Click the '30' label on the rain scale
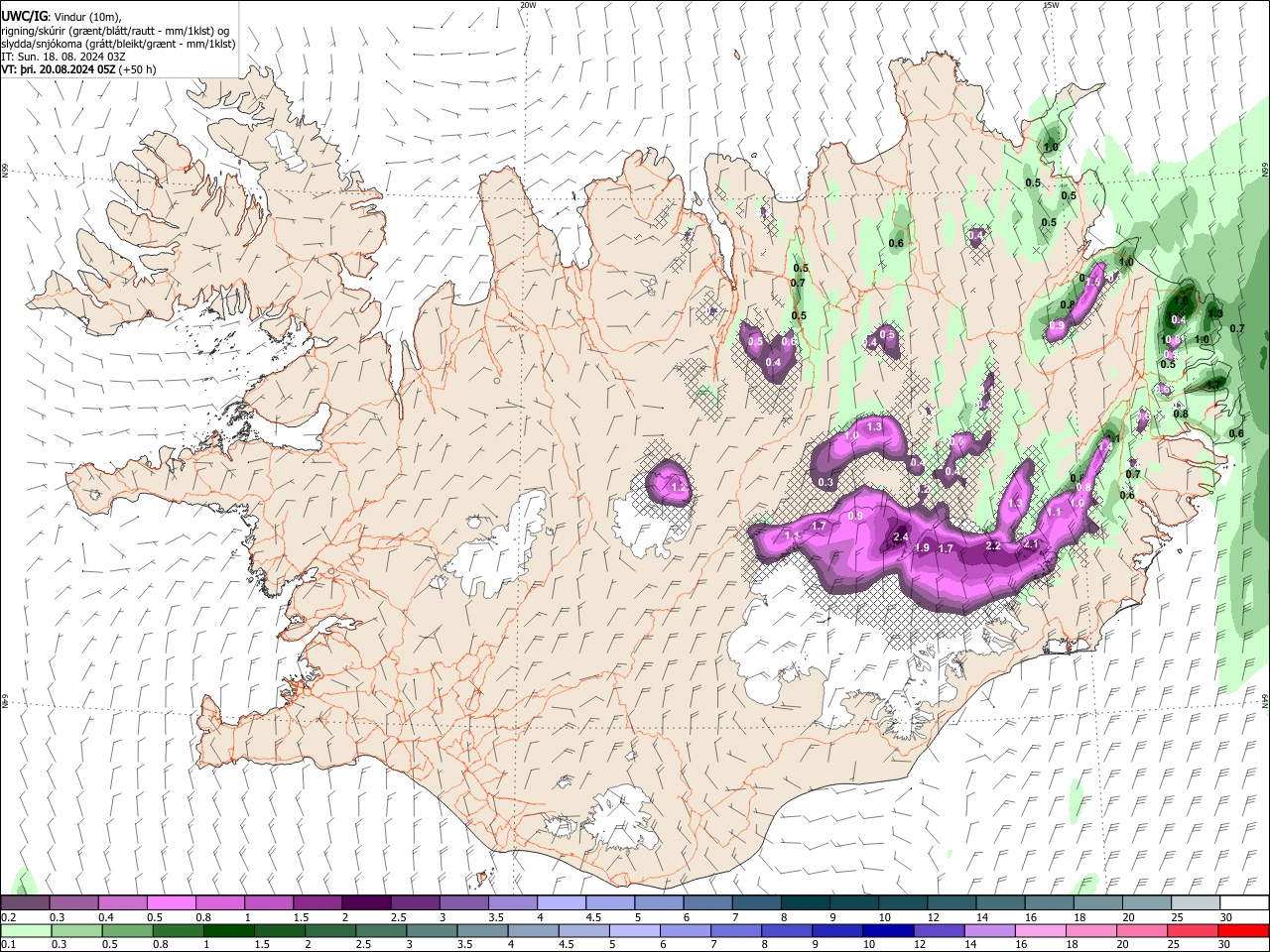This screenshot has width=1270, height=952. pos(1226,944)
